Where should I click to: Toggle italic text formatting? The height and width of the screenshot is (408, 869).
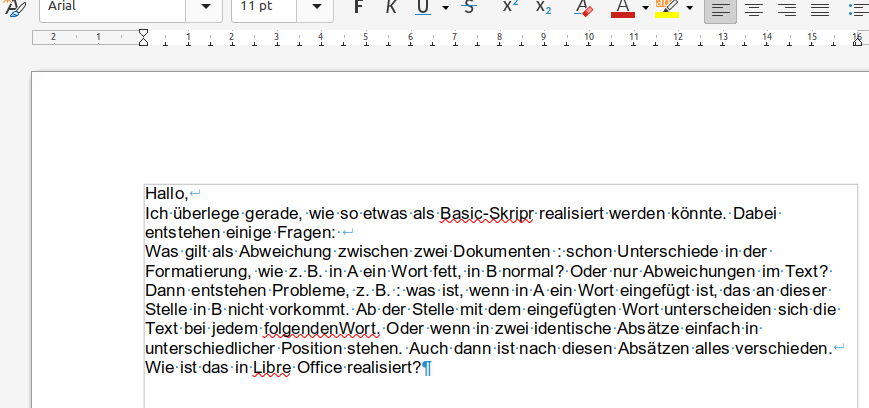pos(391,7)
